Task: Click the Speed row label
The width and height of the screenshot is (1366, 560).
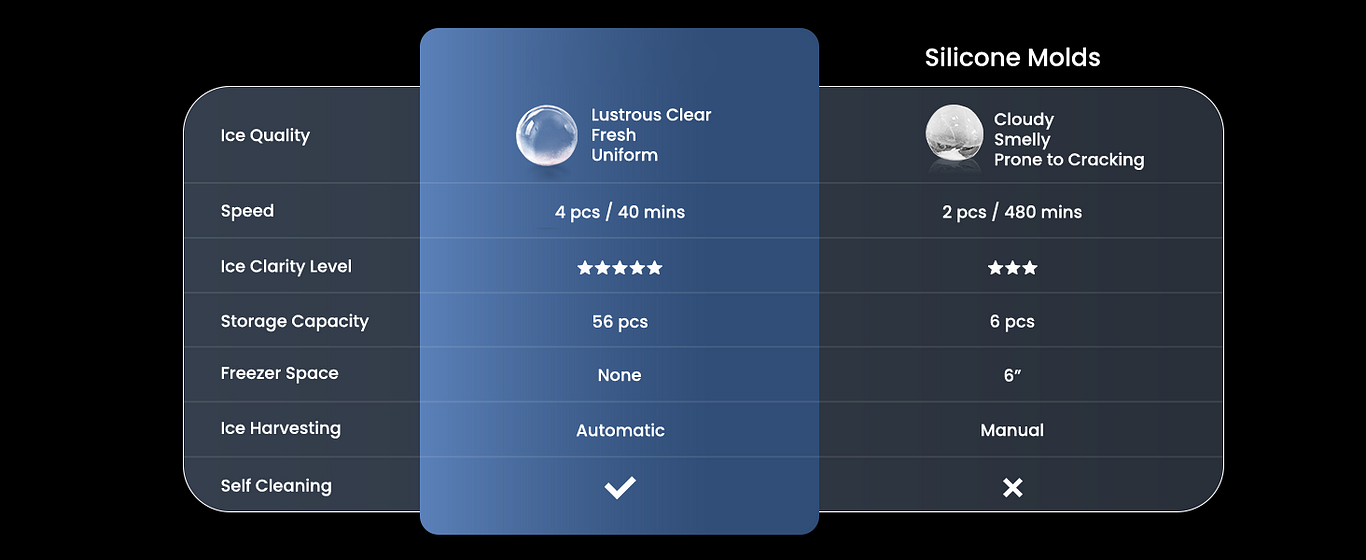Action: 247,211
